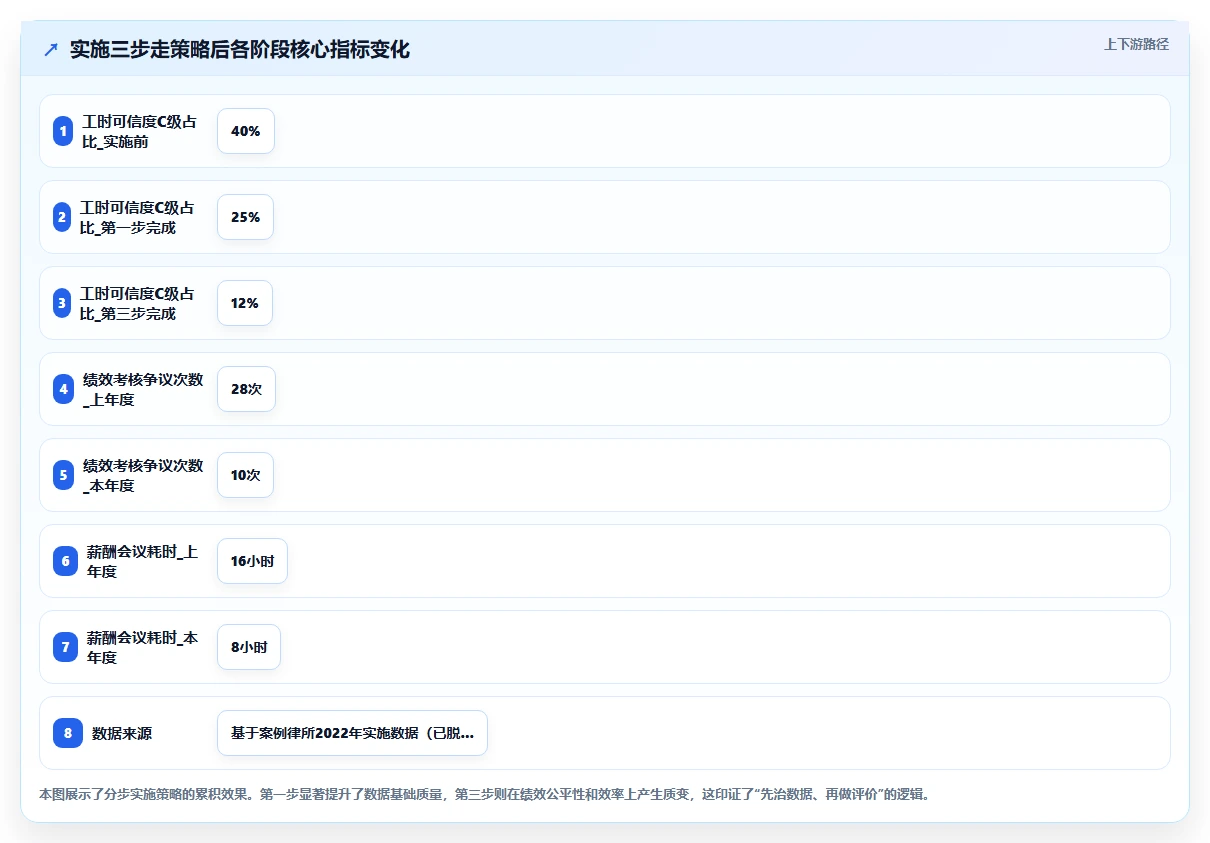Click step number badge 6
This screenshot has width=1210, height=843.
[66, 561]
